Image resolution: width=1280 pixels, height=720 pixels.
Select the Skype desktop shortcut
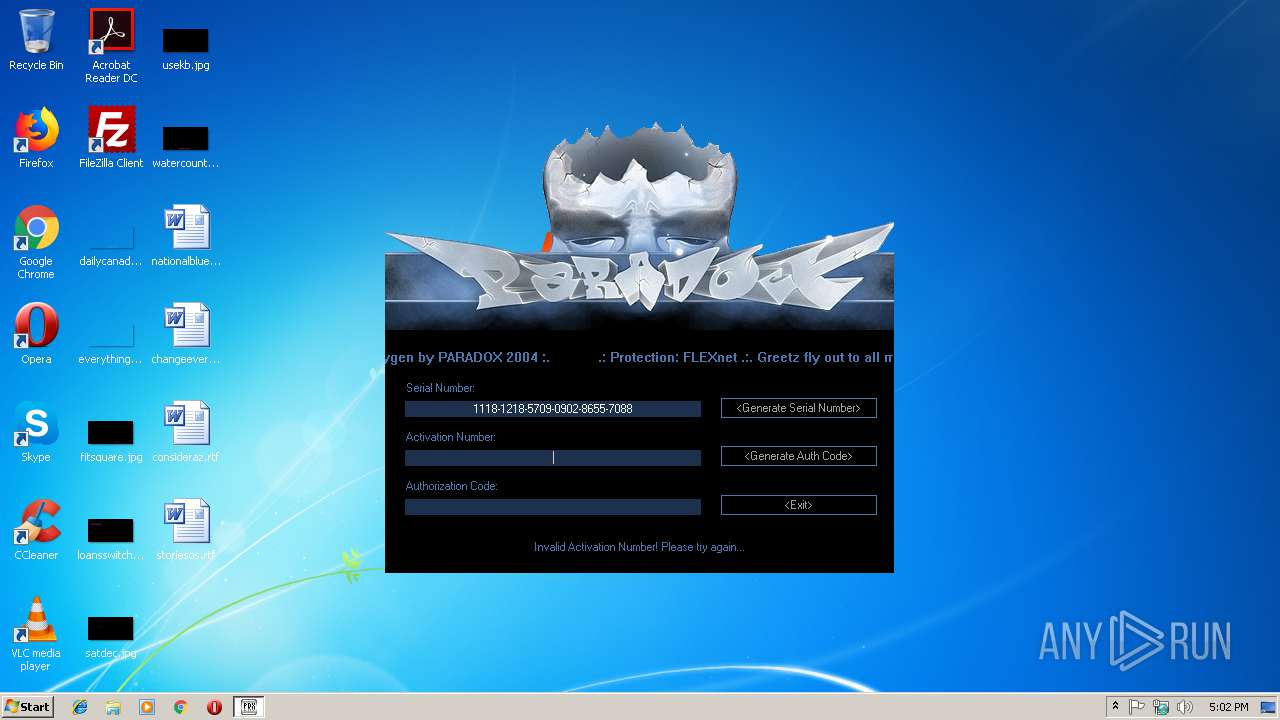[36, 432]
